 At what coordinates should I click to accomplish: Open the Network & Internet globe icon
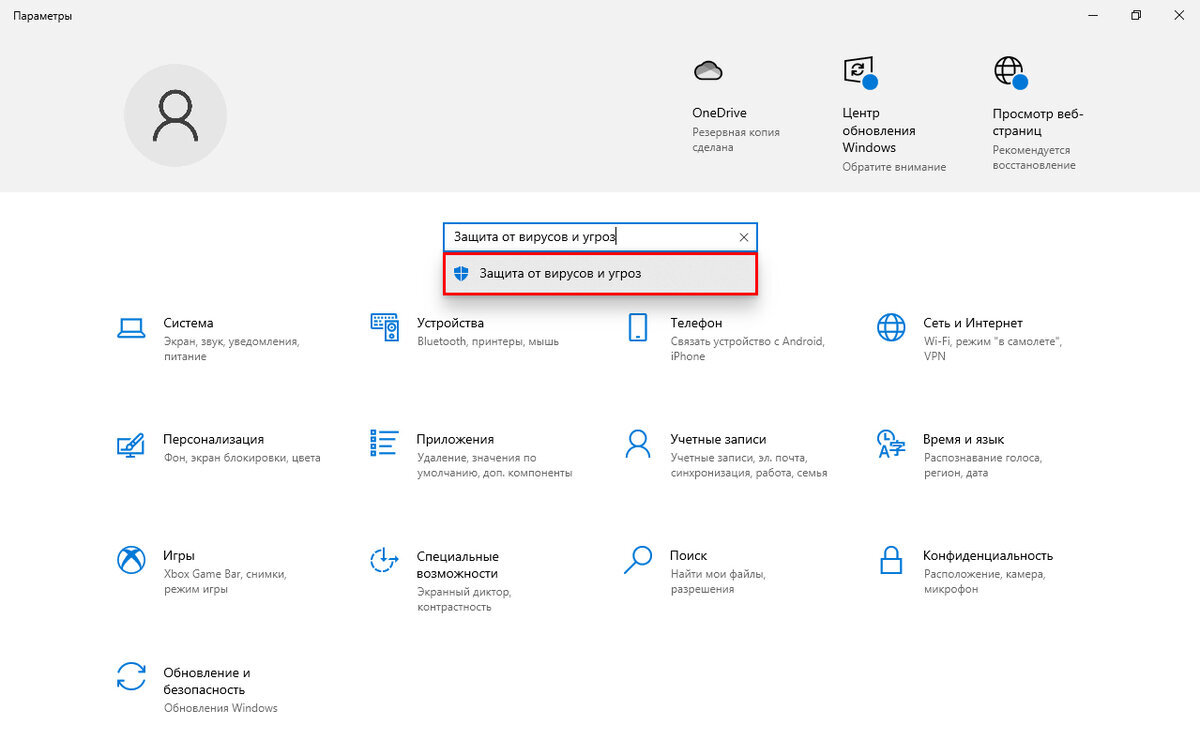(x=890, y=327)
